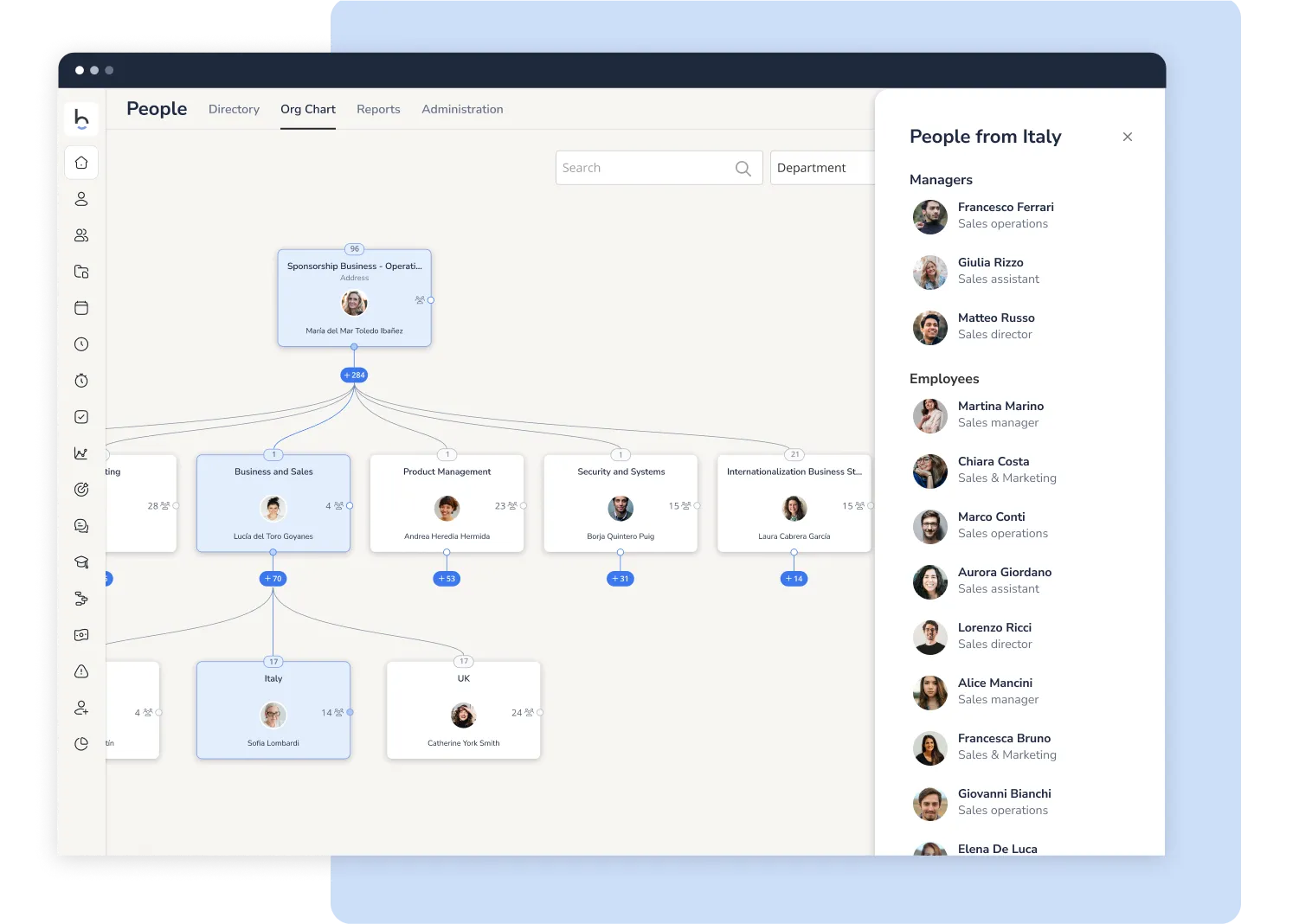Screen dimensions: 1299x924
Task: Click the 96 count badge above Sponsorship Business
Action: 355,249
